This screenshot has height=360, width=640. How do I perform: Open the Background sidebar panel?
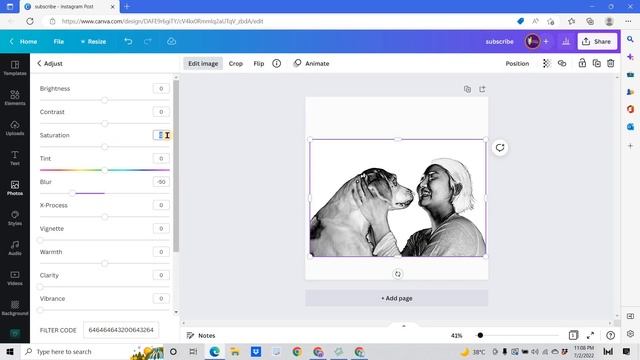(x=15, y=308)
